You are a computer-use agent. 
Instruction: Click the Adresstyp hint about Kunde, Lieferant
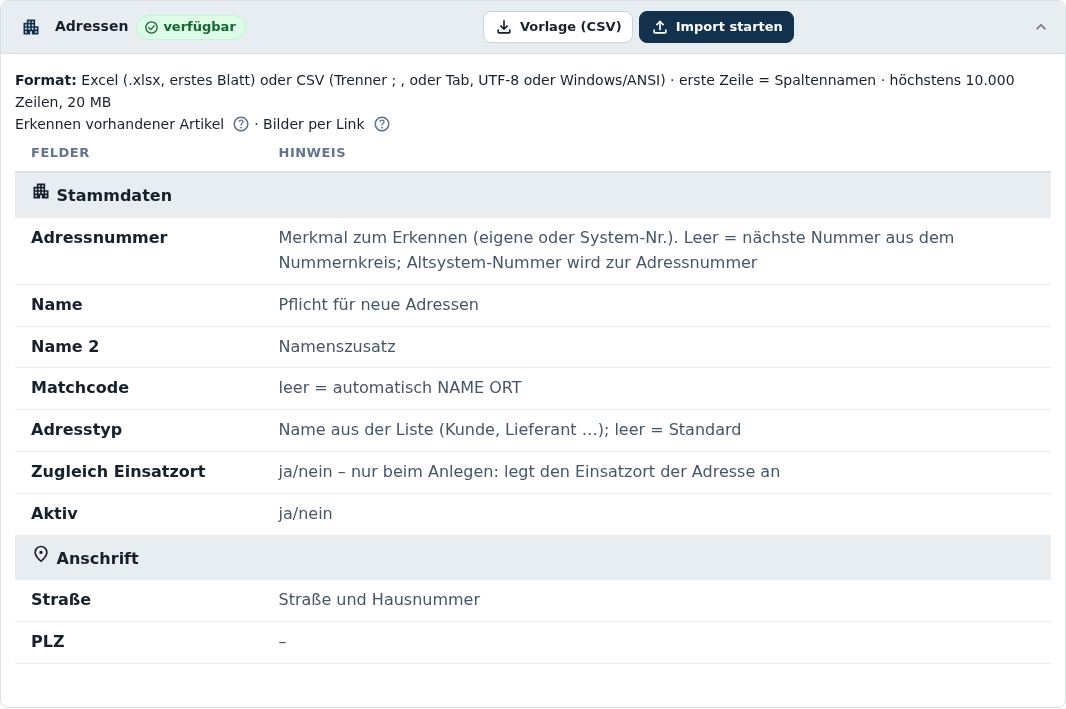click(x=510, y=430)
